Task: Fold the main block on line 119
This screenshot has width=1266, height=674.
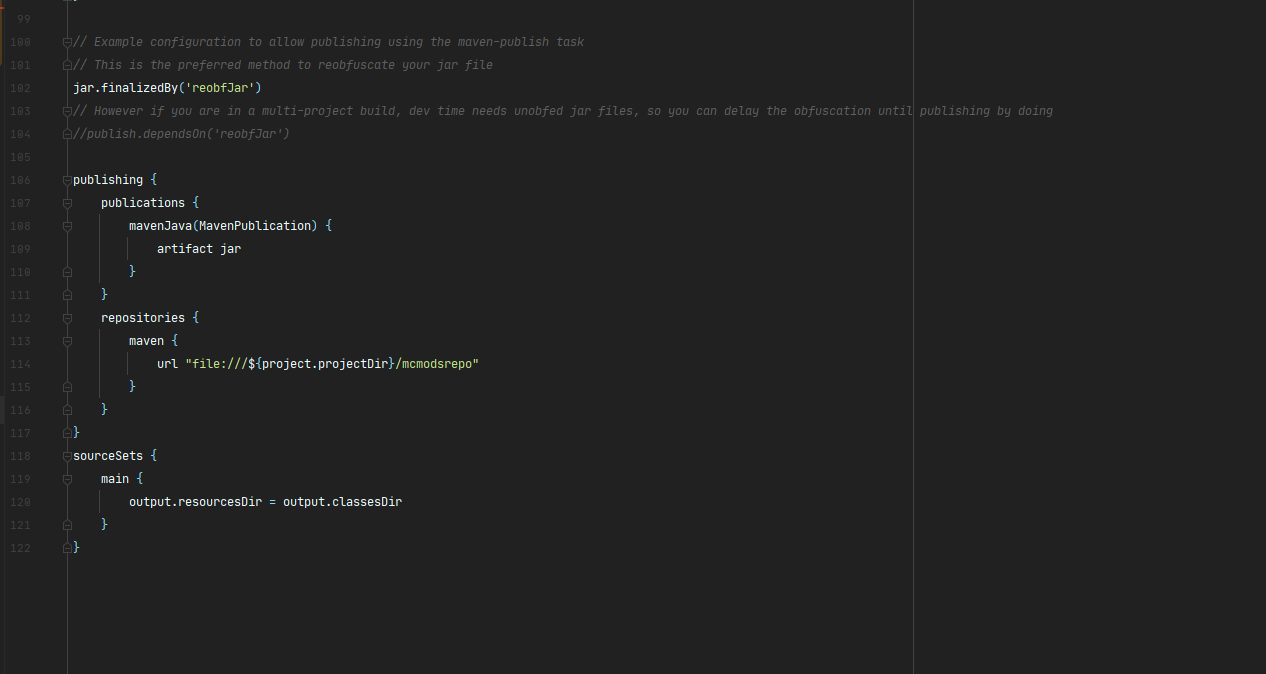Action: (67, 479)
